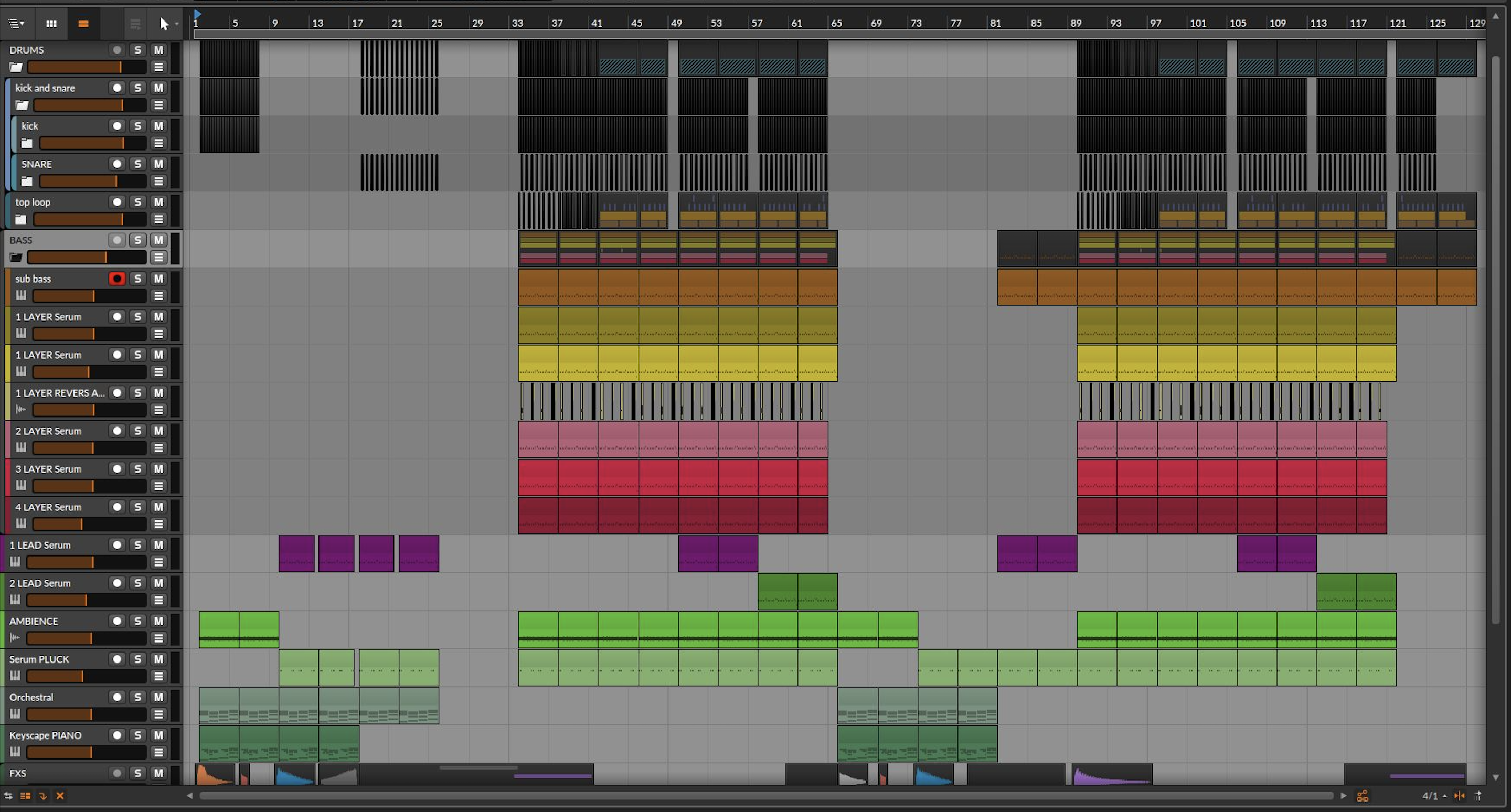Mute the Serum PLUCK track
Screen dimensions: 1511x812
tap(158, 659)
